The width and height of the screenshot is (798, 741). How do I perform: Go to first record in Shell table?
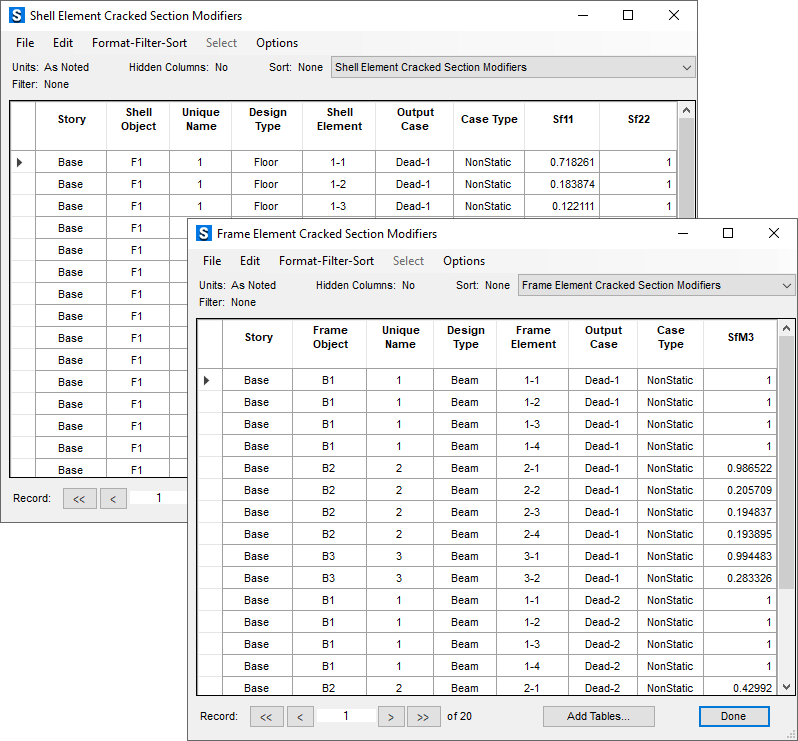pos(78,498)
